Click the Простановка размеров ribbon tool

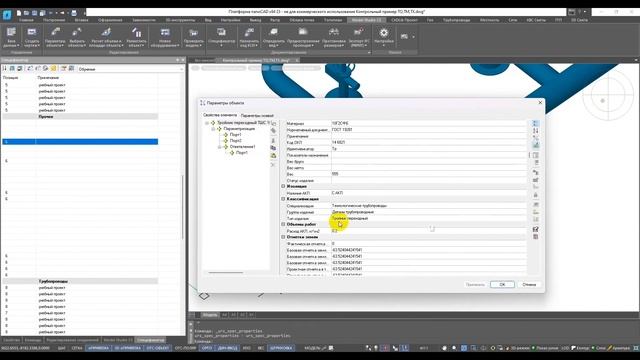coord(333,37)
